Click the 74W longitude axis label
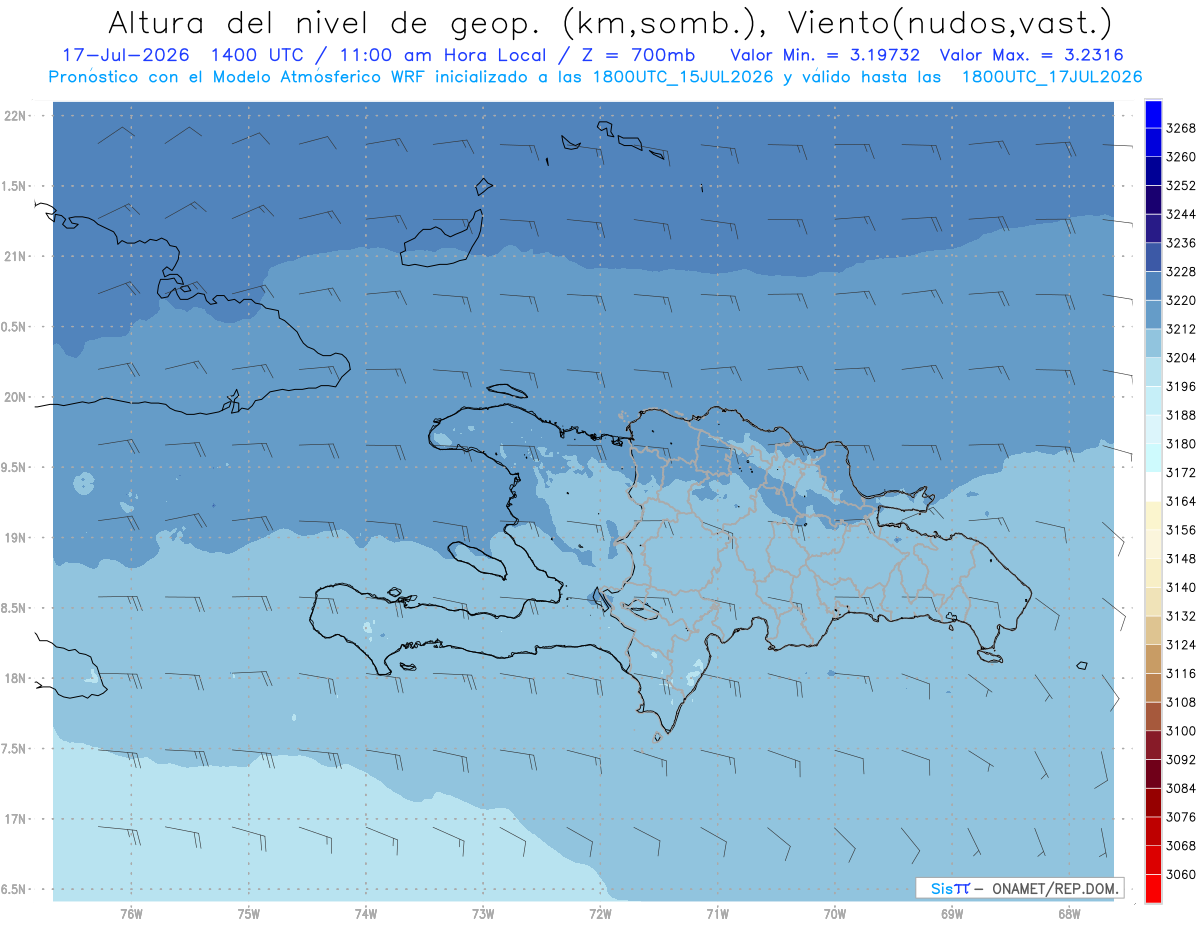 [366, 914]
